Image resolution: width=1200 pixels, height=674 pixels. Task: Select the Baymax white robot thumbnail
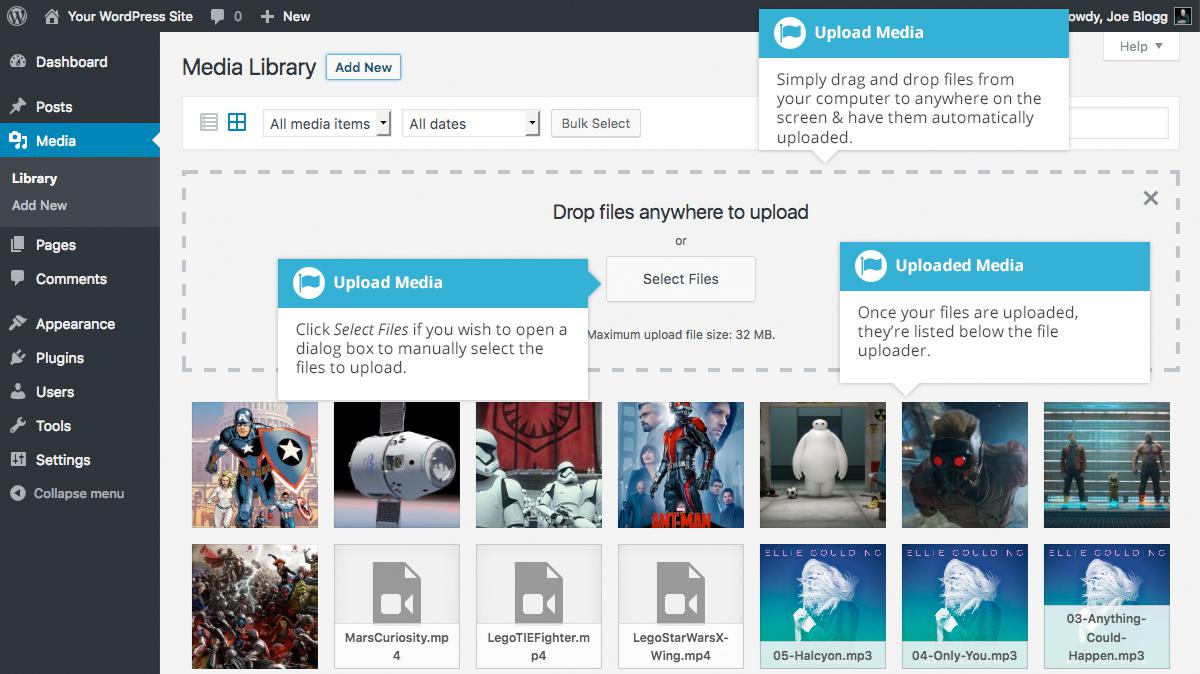pyautogui.click(x=823, y=465)
